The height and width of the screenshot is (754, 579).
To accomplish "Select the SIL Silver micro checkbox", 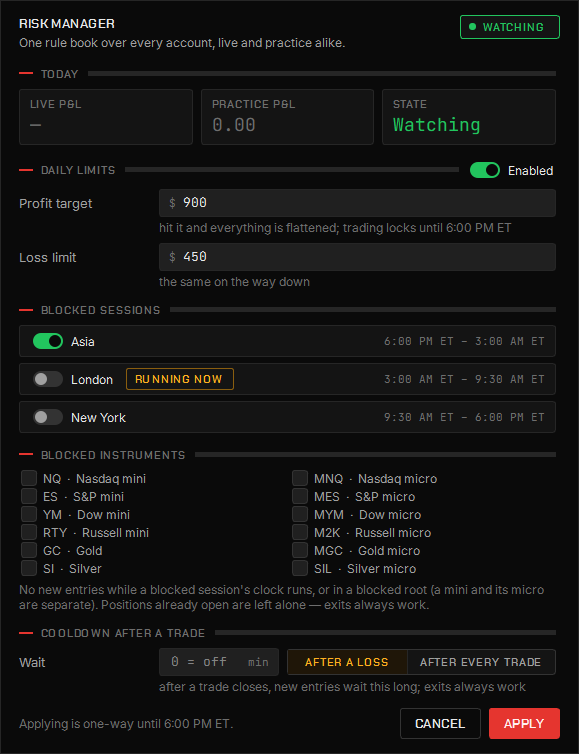I will tap(300, 568).
